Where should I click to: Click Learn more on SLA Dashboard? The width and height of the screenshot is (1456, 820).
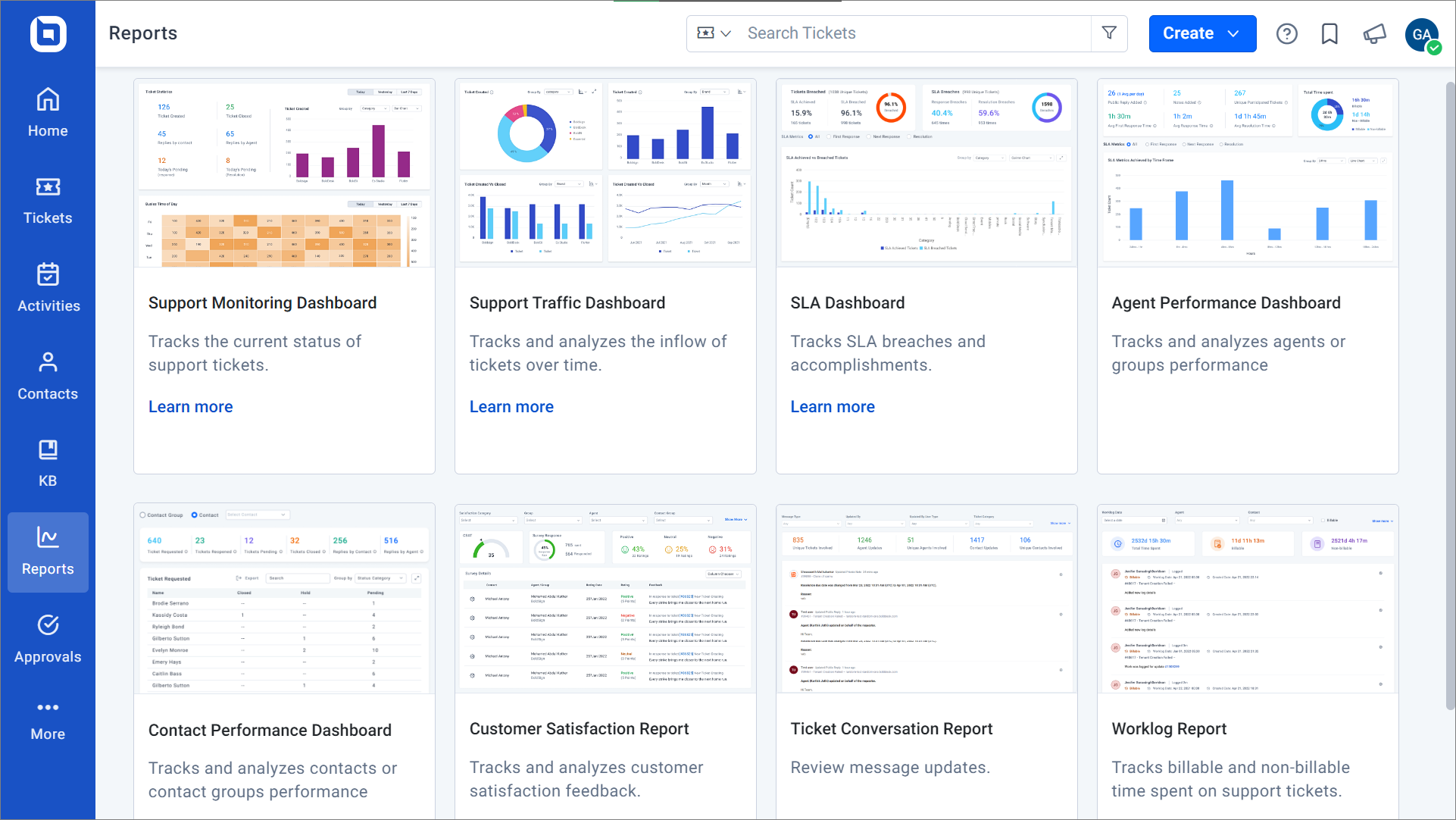[832, 405]
